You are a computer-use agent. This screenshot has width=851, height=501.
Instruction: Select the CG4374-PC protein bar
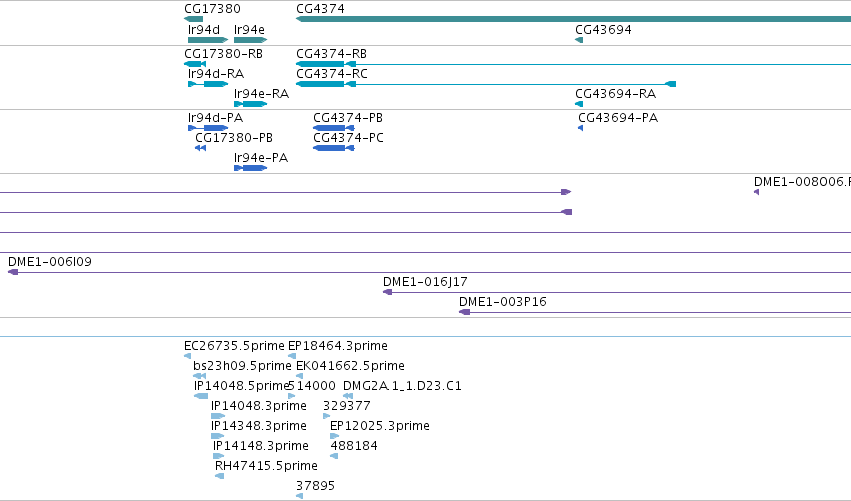click(334, 148)
